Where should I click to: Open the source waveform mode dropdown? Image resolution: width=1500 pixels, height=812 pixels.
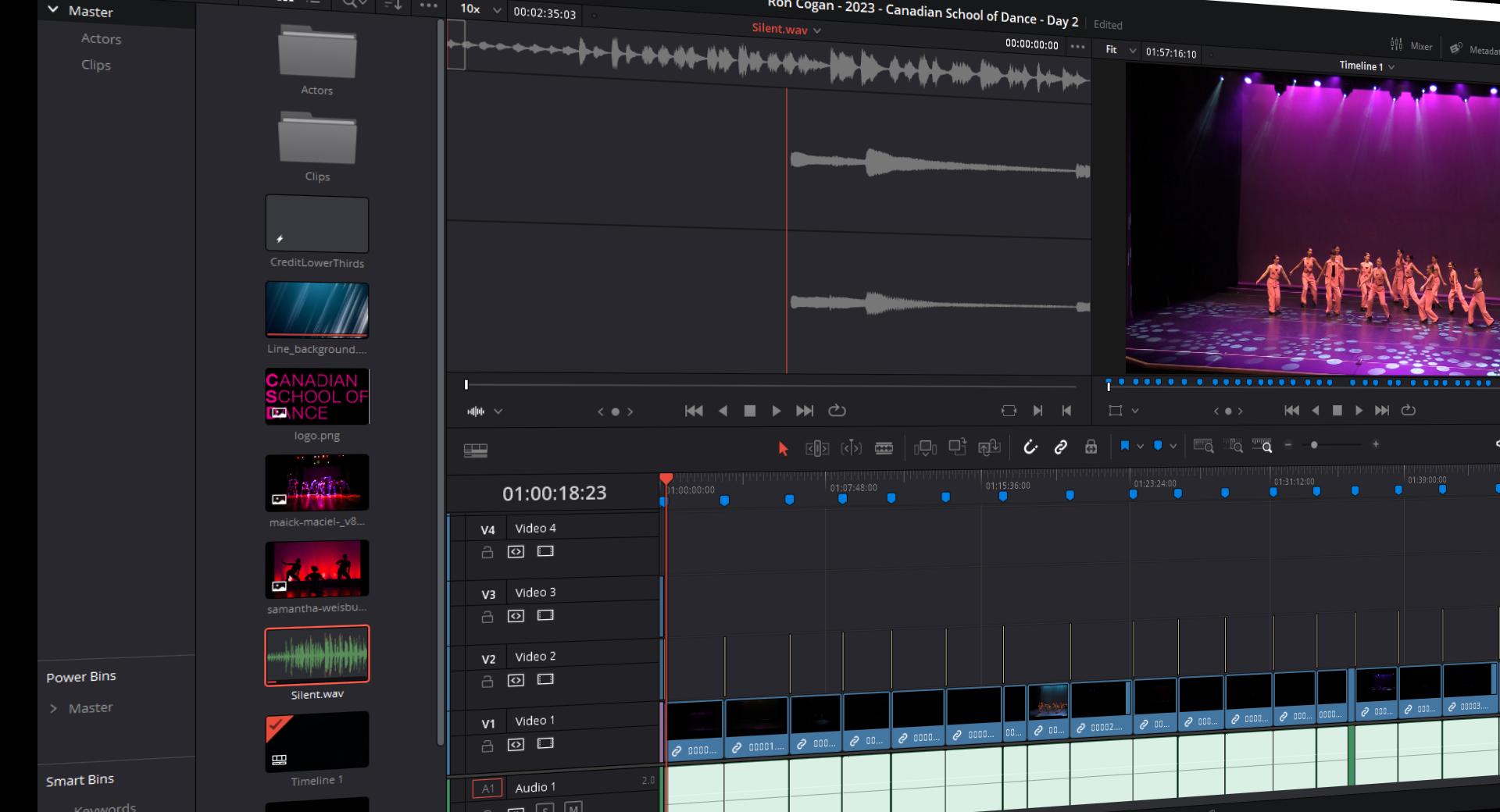[498, 411]
